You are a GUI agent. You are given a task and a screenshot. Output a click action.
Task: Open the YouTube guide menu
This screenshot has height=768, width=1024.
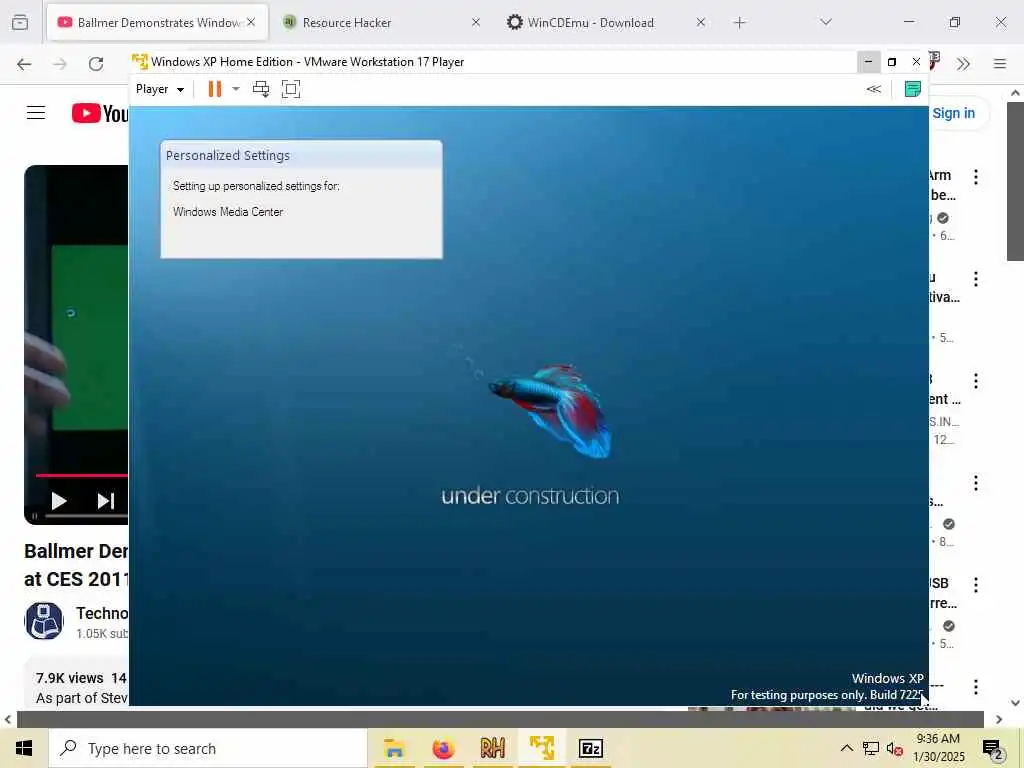click(36, 113)
